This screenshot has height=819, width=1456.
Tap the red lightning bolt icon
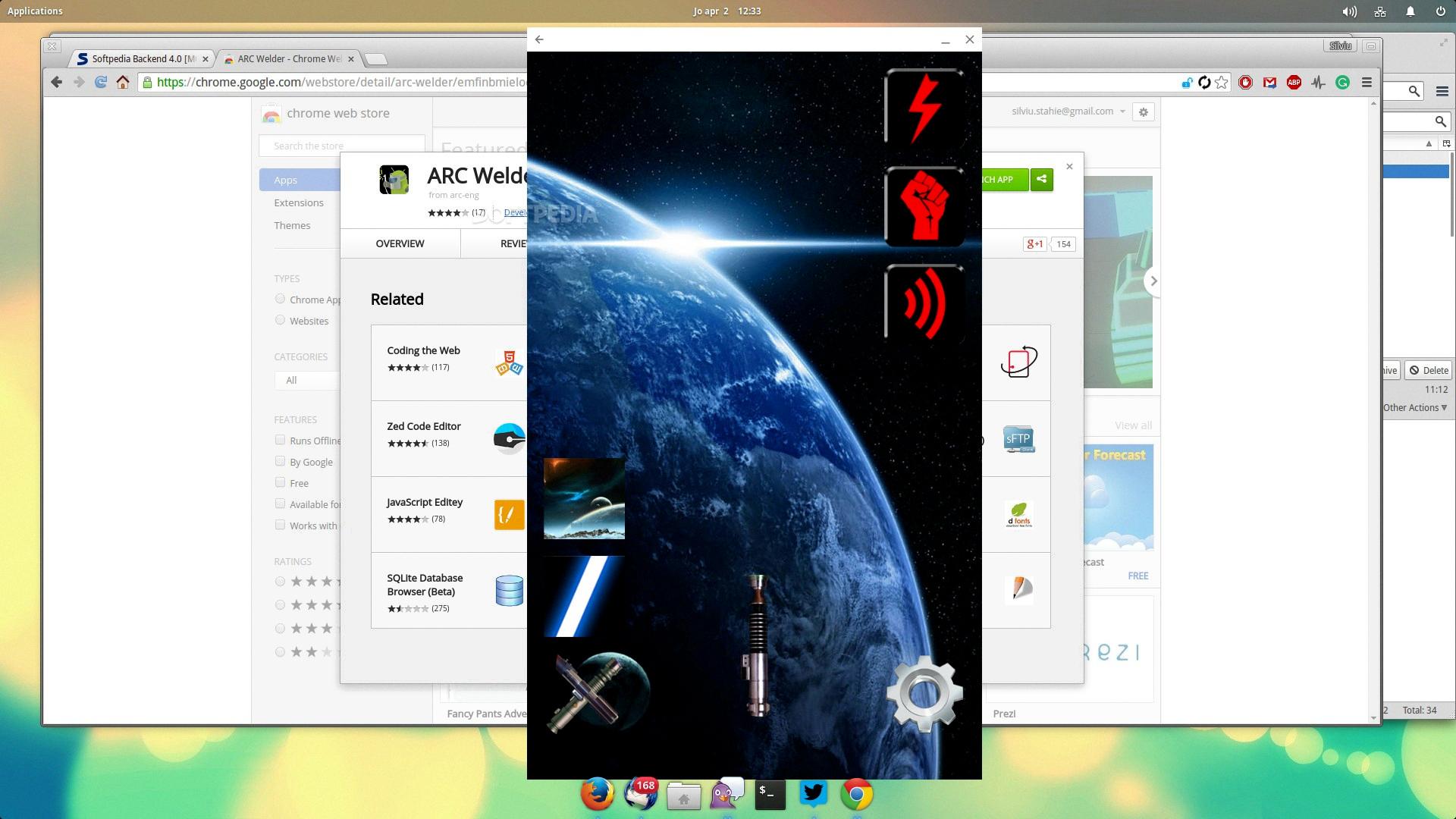click(x=924, y=107)
